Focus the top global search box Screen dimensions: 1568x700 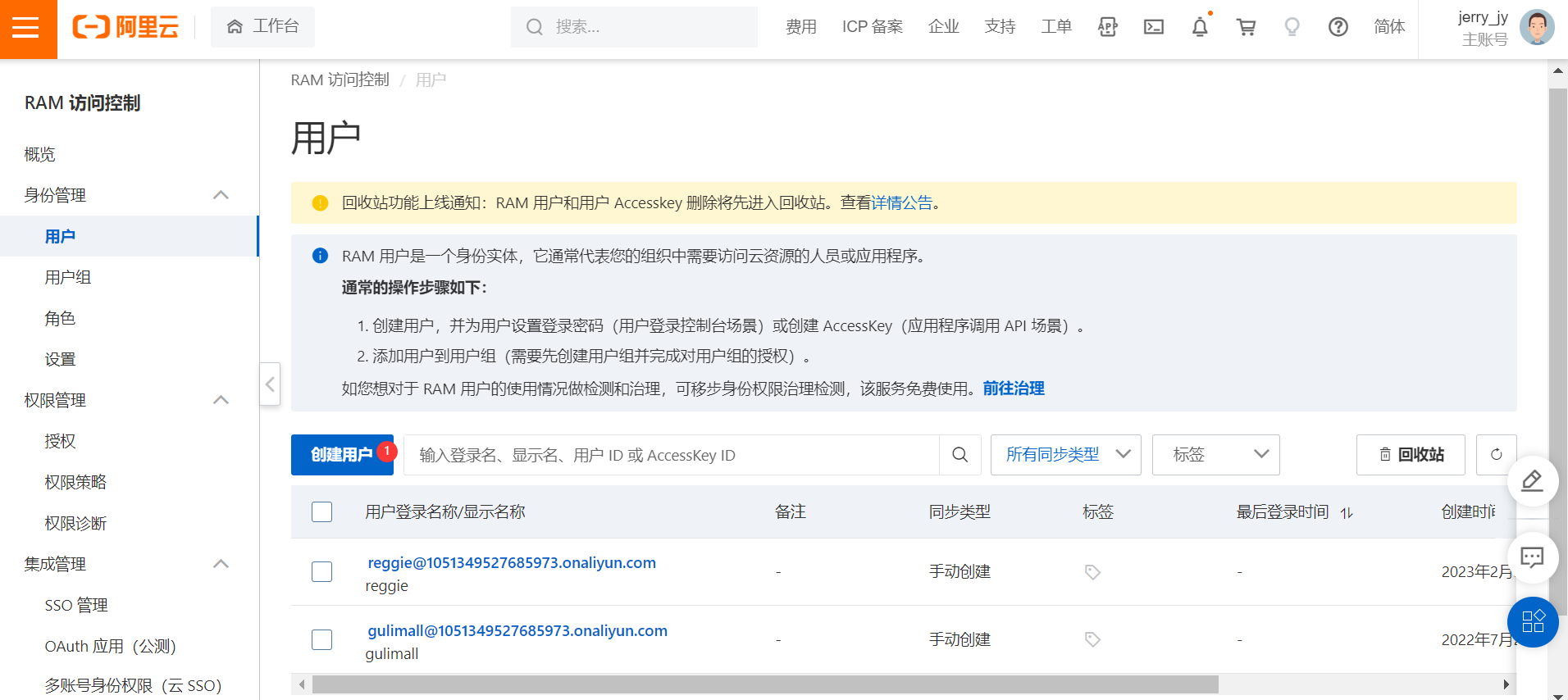[634, 27]
